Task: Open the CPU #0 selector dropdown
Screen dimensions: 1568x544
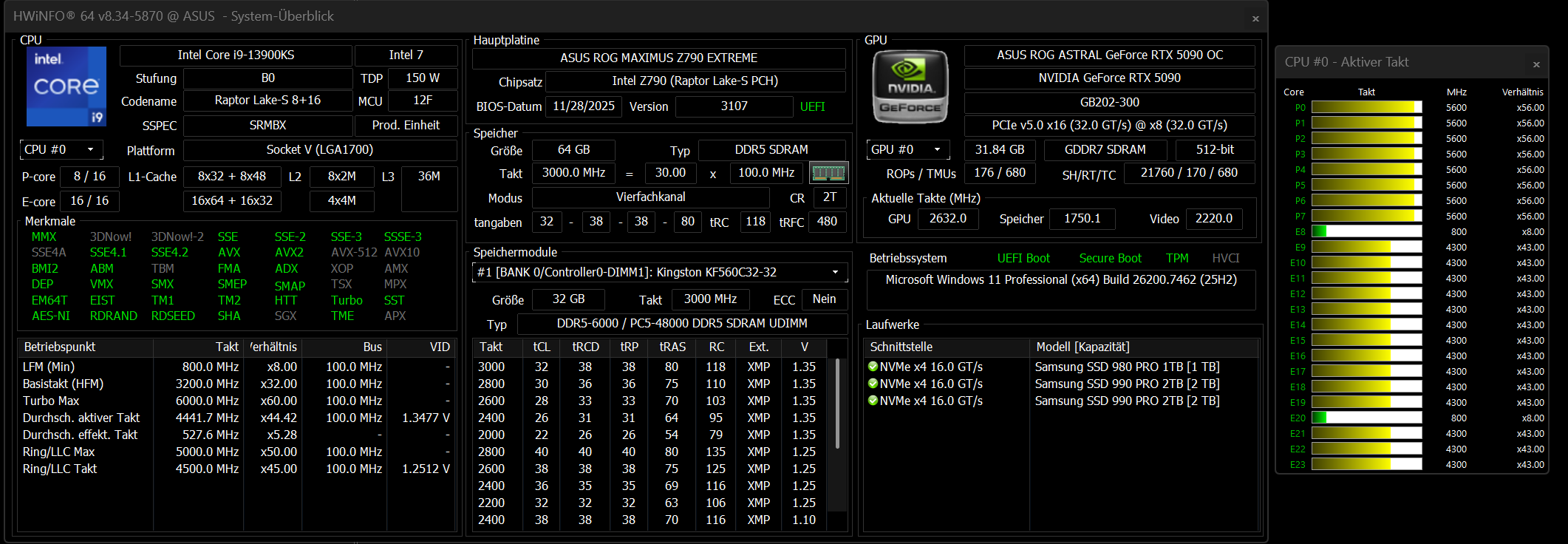Action: coord(61,150)
